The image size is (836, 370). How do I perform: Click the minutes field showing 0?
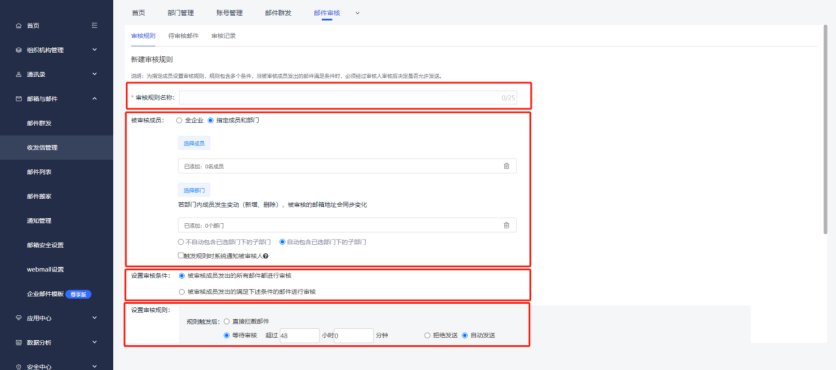pos(353,335)
